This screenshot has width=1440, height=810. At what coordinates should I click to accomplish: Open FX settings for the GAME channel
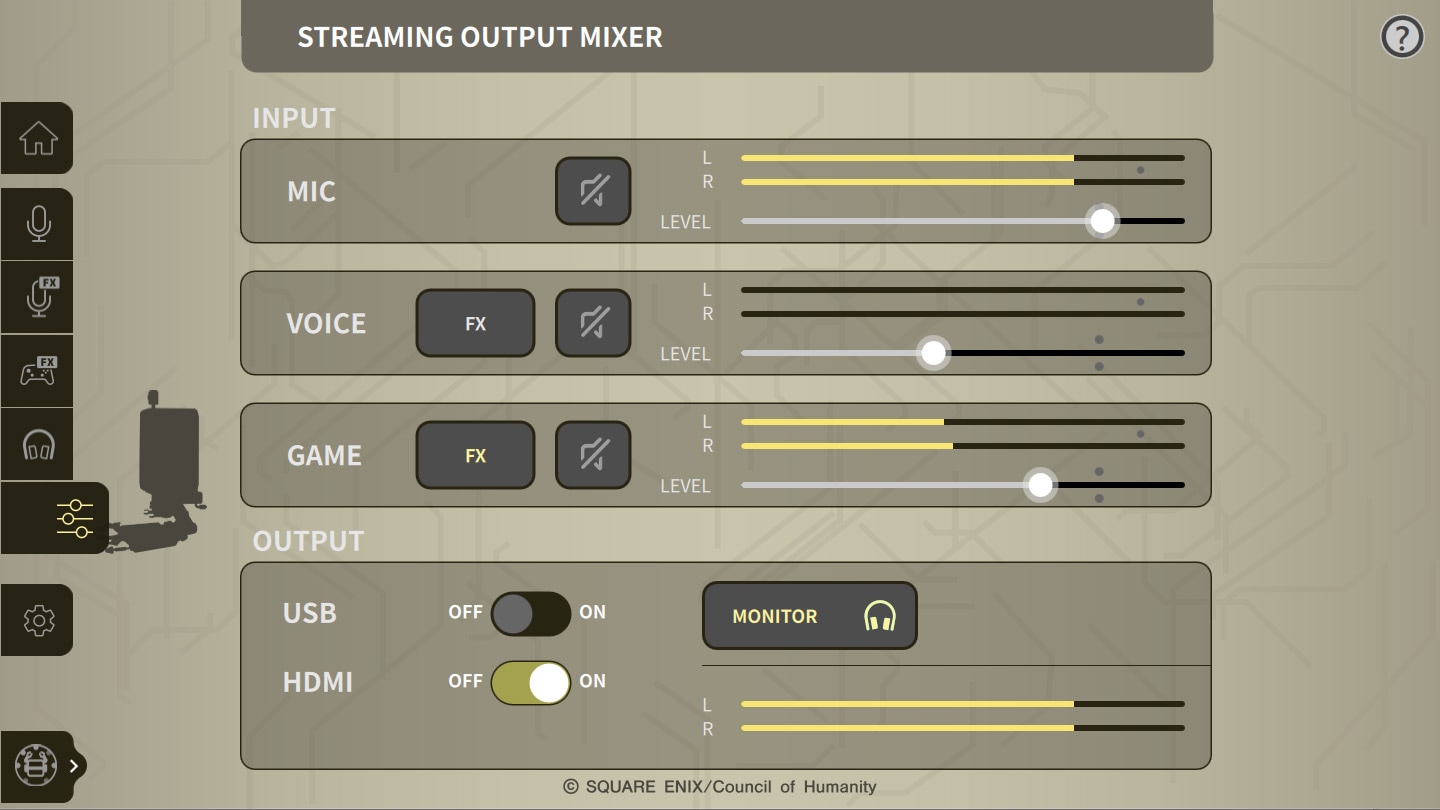point(475,455)
